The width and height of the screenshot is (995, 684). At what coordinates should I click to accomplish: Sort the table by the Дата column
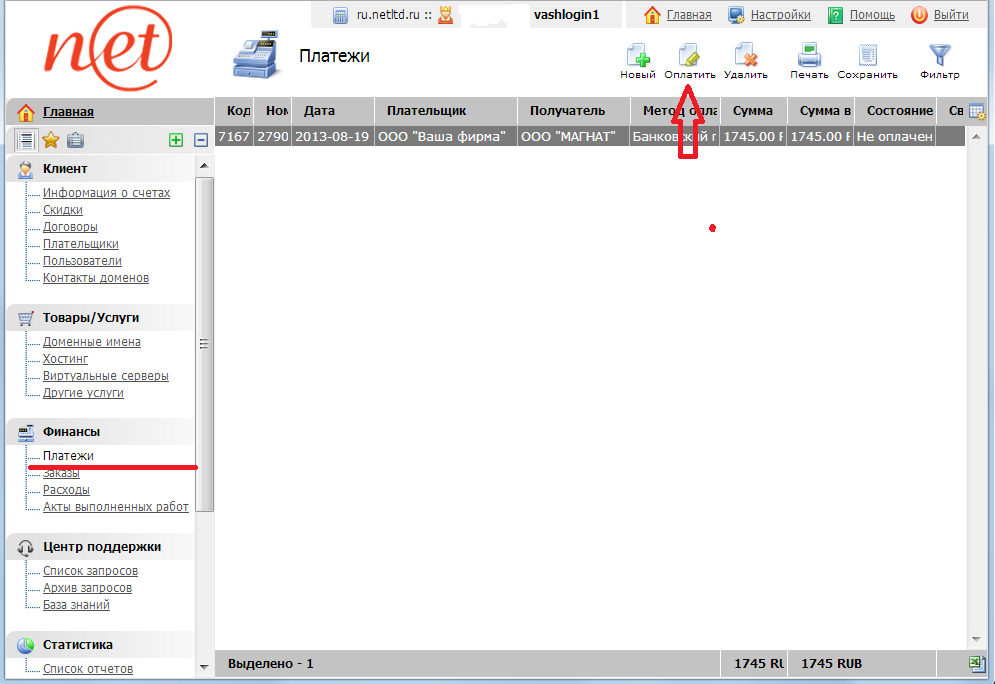[320, 111]
